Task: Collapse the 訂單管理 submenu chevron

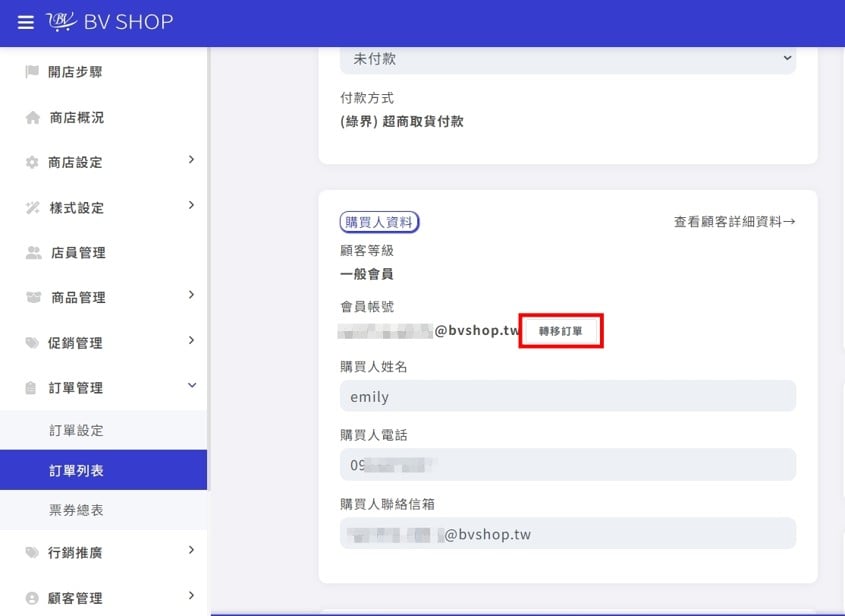Action: click(x=192, y=385)
